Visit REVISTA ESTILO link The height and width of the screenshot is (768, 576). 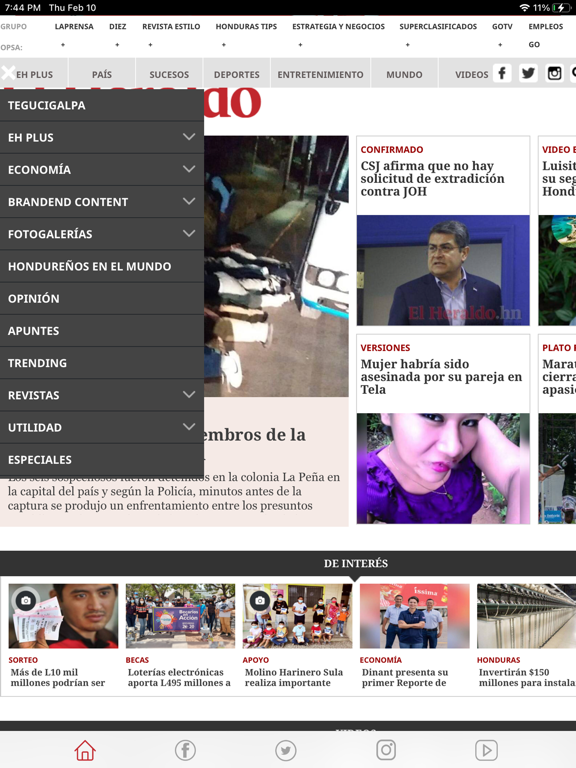pyautogui.click(x=171, y=26)
